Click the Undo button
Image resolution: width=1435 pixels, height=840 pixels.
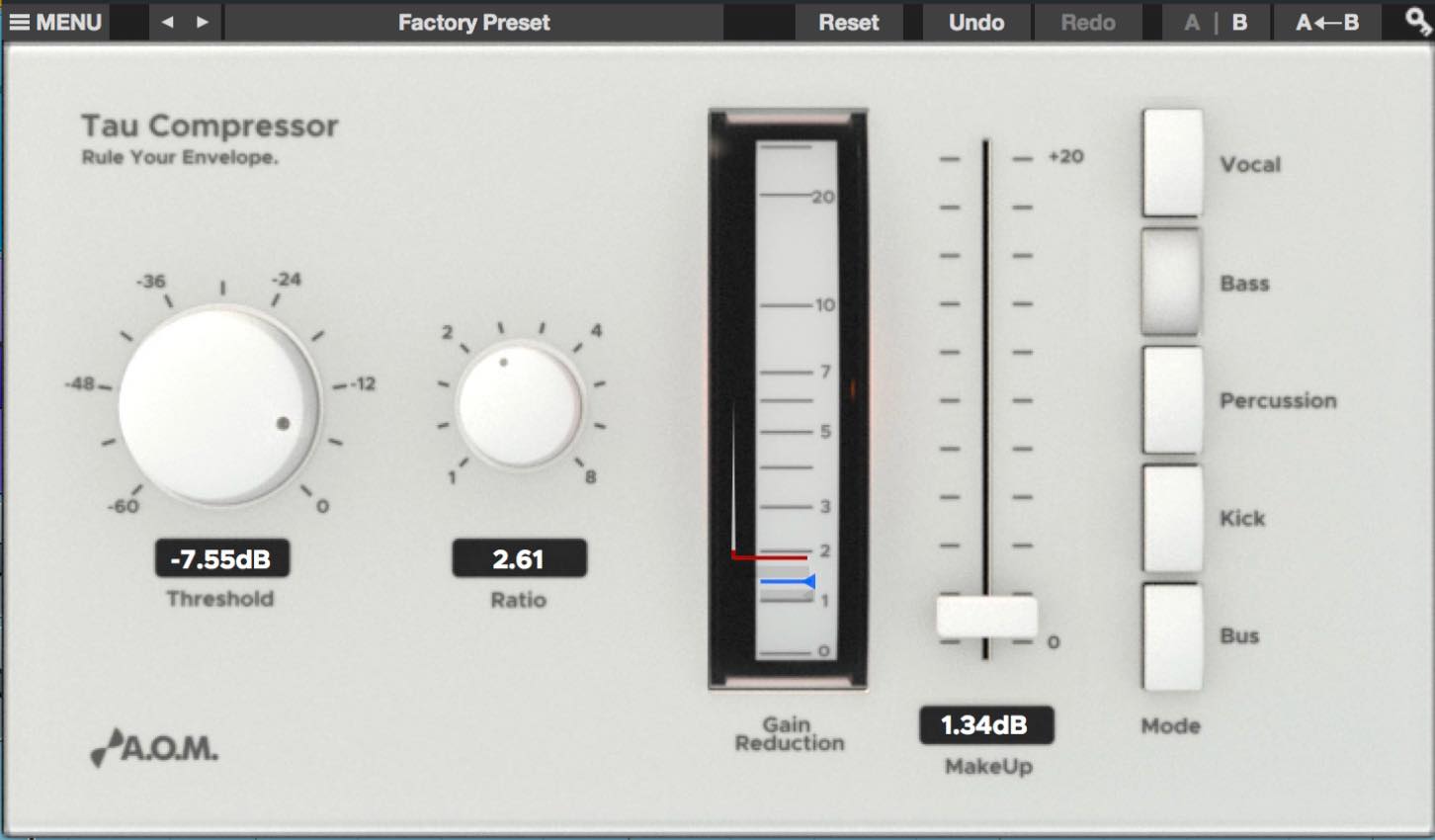tap(976, 22)
